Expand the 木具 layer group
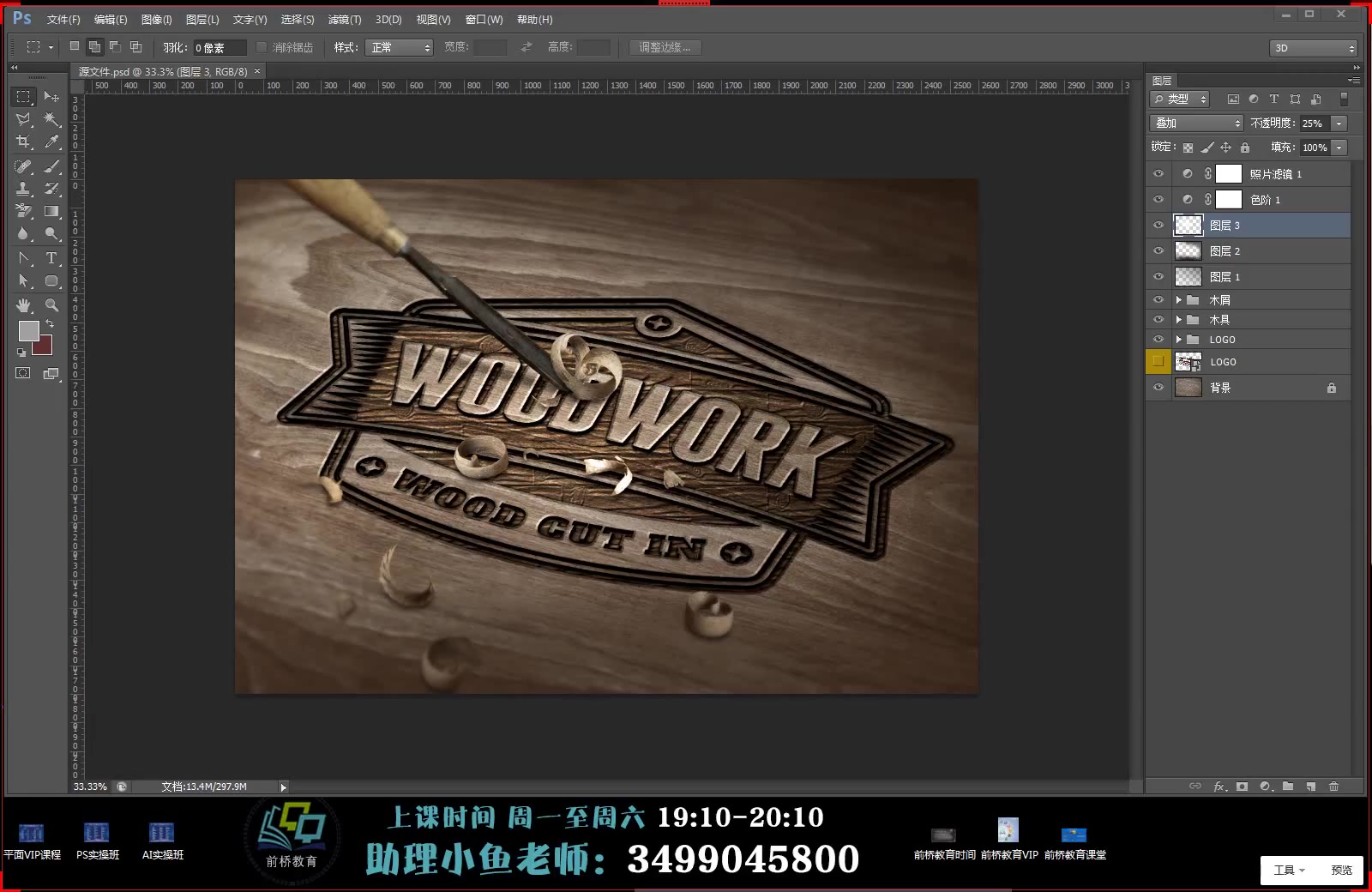The image size is (1372, 892). click(x=1179, y=319)
